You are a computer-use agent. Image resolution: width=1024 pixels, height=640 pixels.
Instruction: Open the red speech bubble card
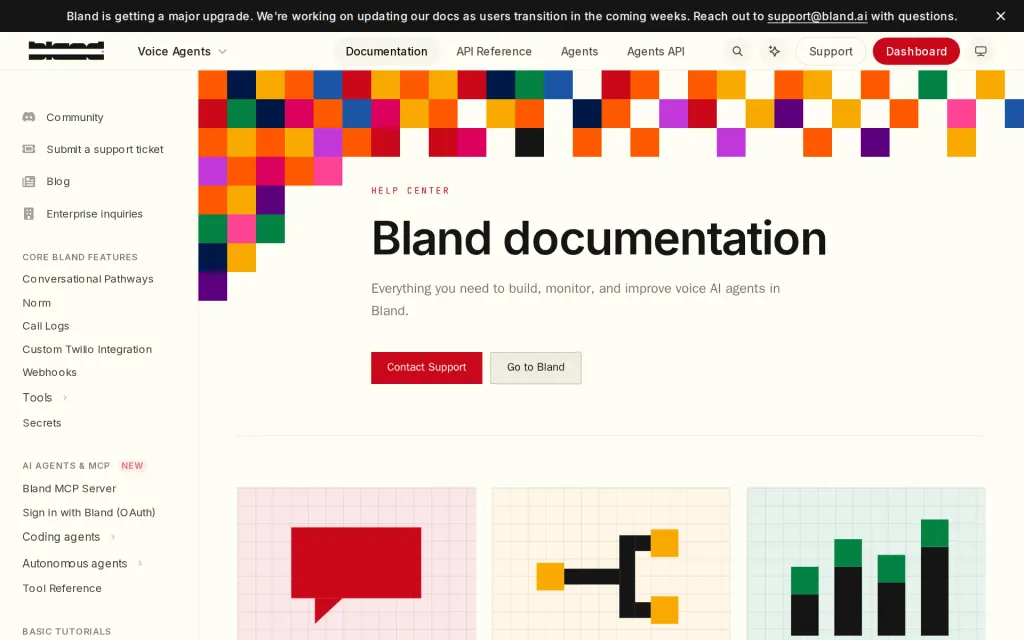click(357, 564)
